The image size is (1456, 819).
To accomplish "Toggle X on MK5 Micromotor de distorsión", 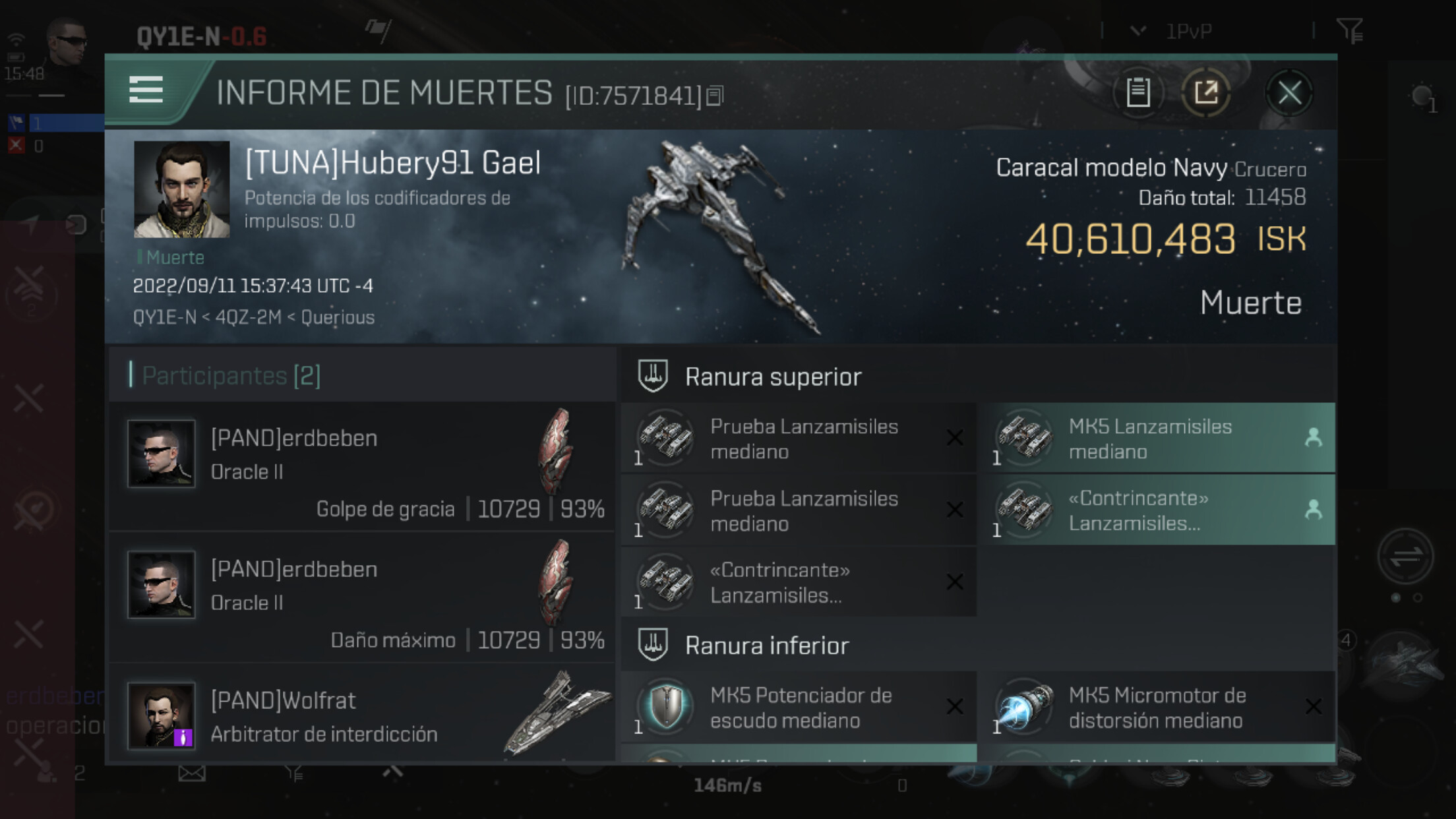I will (1313, 707).
